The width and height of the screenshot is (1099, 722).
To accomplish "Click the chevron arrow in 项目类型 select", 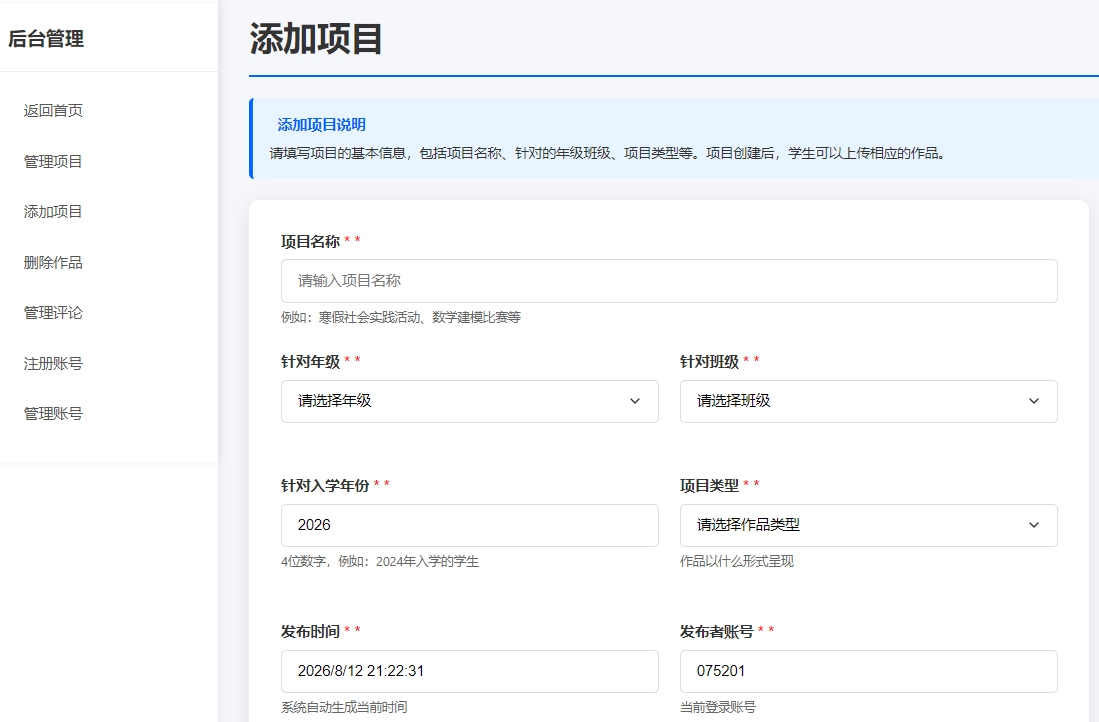I will (x=1034, y=525).
